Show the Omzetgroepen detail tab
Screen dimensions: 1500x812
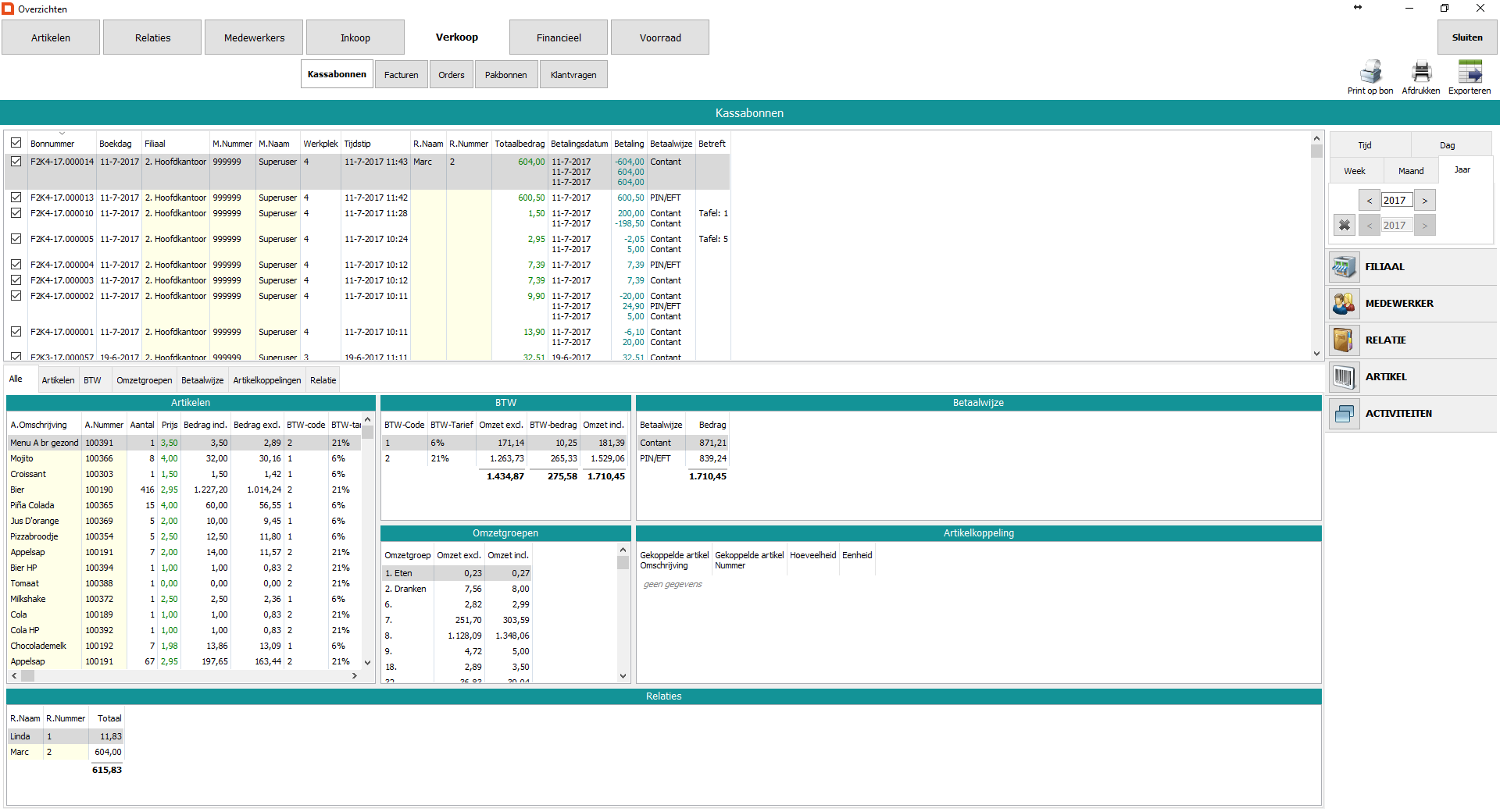point(145,380)
